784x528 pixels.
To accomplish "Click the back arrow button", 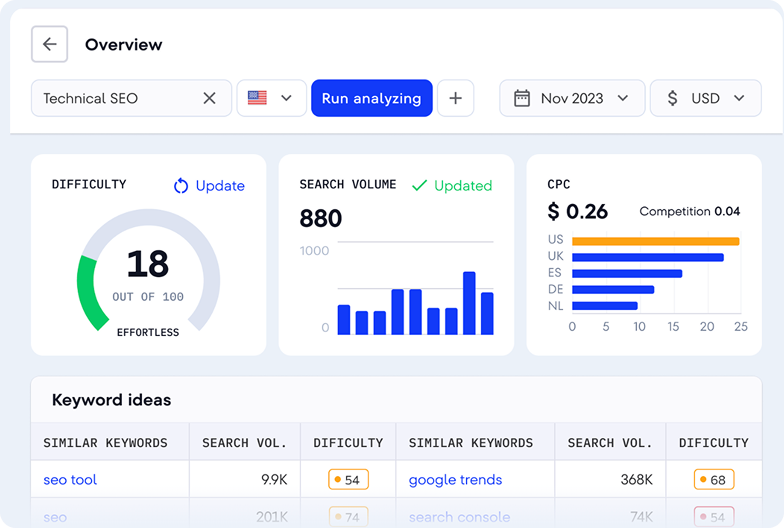I will [x=49, y=45].
